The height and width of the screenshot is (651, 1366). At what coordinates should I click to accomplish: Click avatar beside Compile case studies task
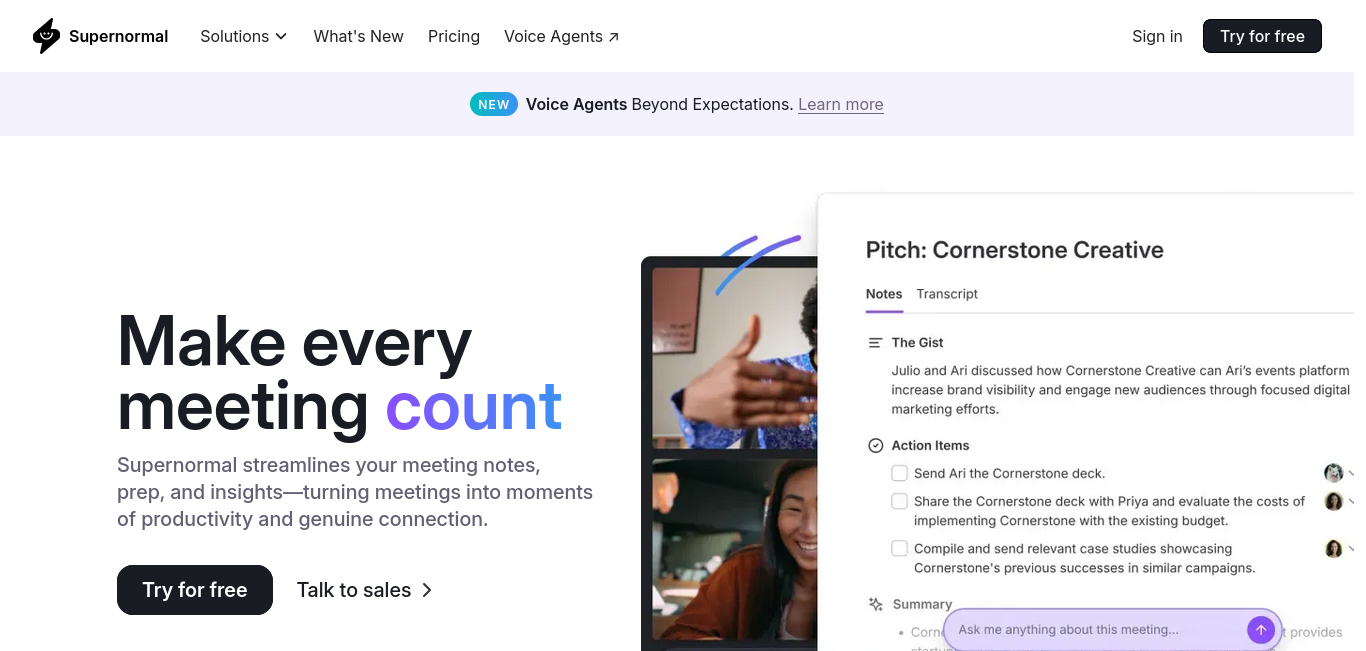[1333, 548]
